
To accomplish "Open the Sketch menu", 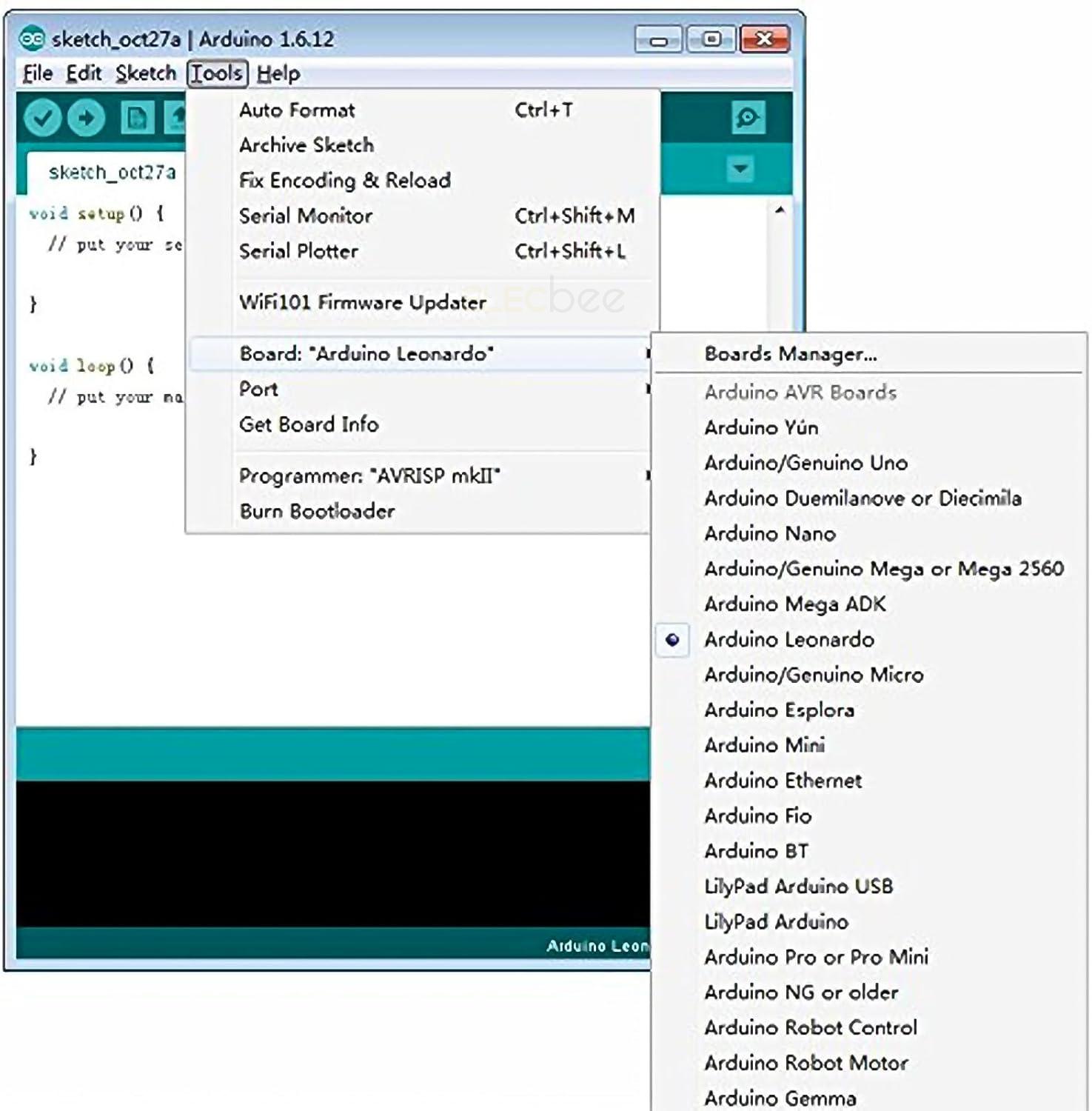I will coord(145,73).
